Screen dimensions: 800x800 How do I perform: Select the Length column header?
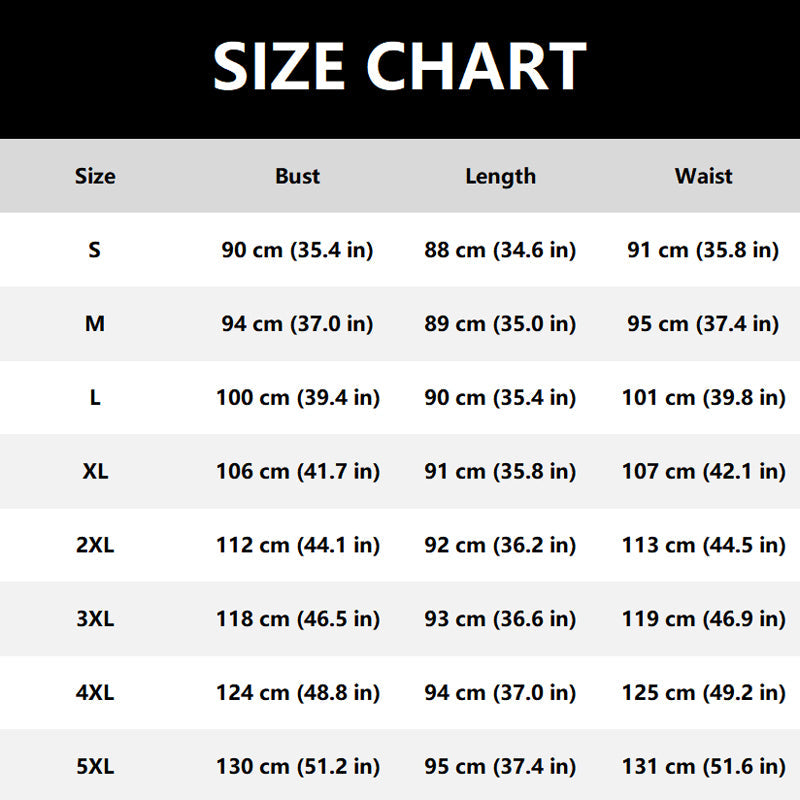(x=500, y=176)
